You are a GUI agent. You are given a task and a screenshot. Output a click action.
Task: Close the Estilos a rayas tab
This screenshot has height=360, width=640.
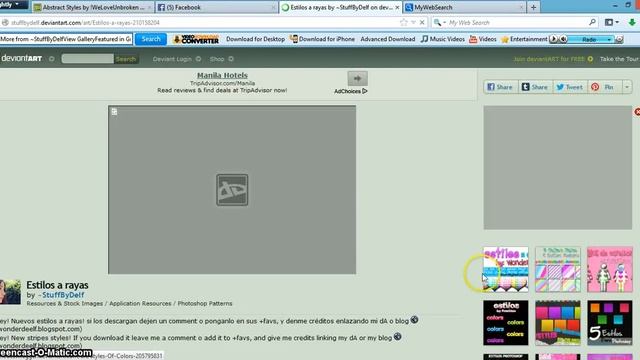coord(397,7)
